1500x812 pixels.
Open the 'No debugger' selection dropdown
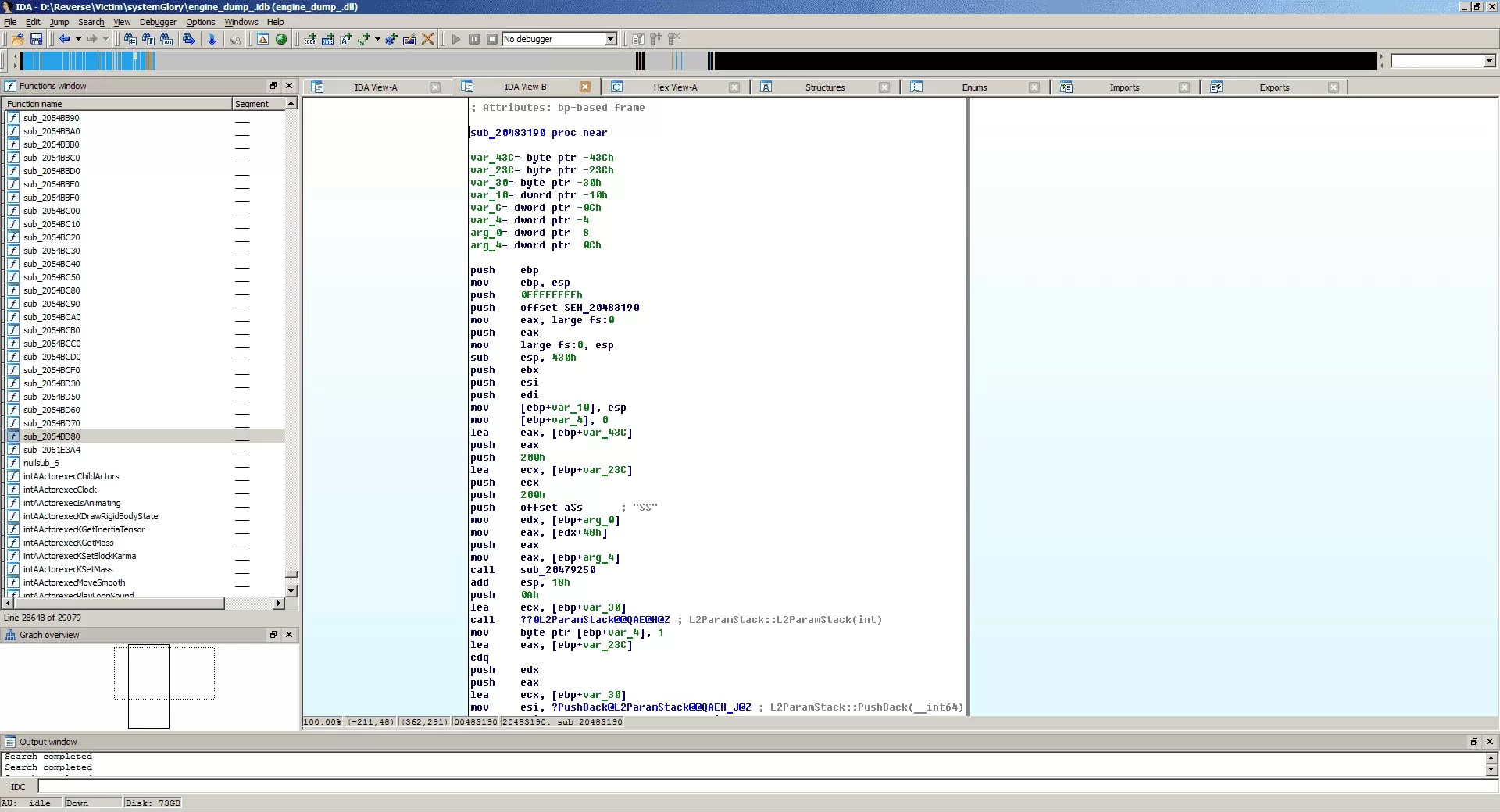tap(611, 39)
